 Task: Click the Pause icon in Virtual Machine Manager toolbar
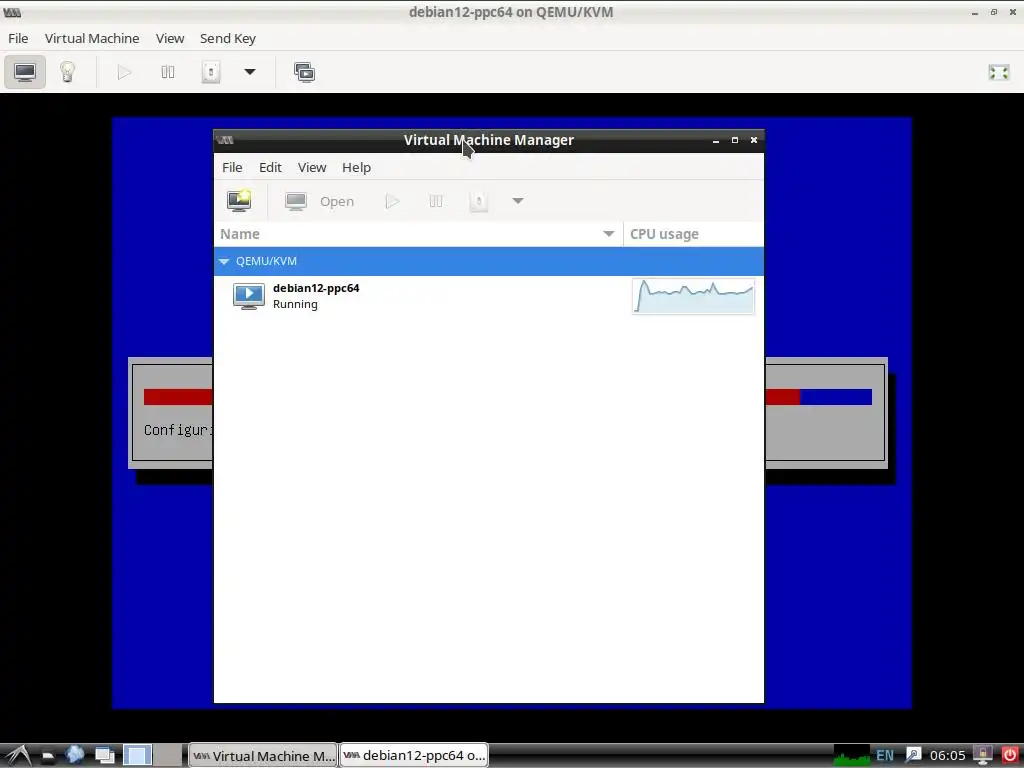pos(436,201)
